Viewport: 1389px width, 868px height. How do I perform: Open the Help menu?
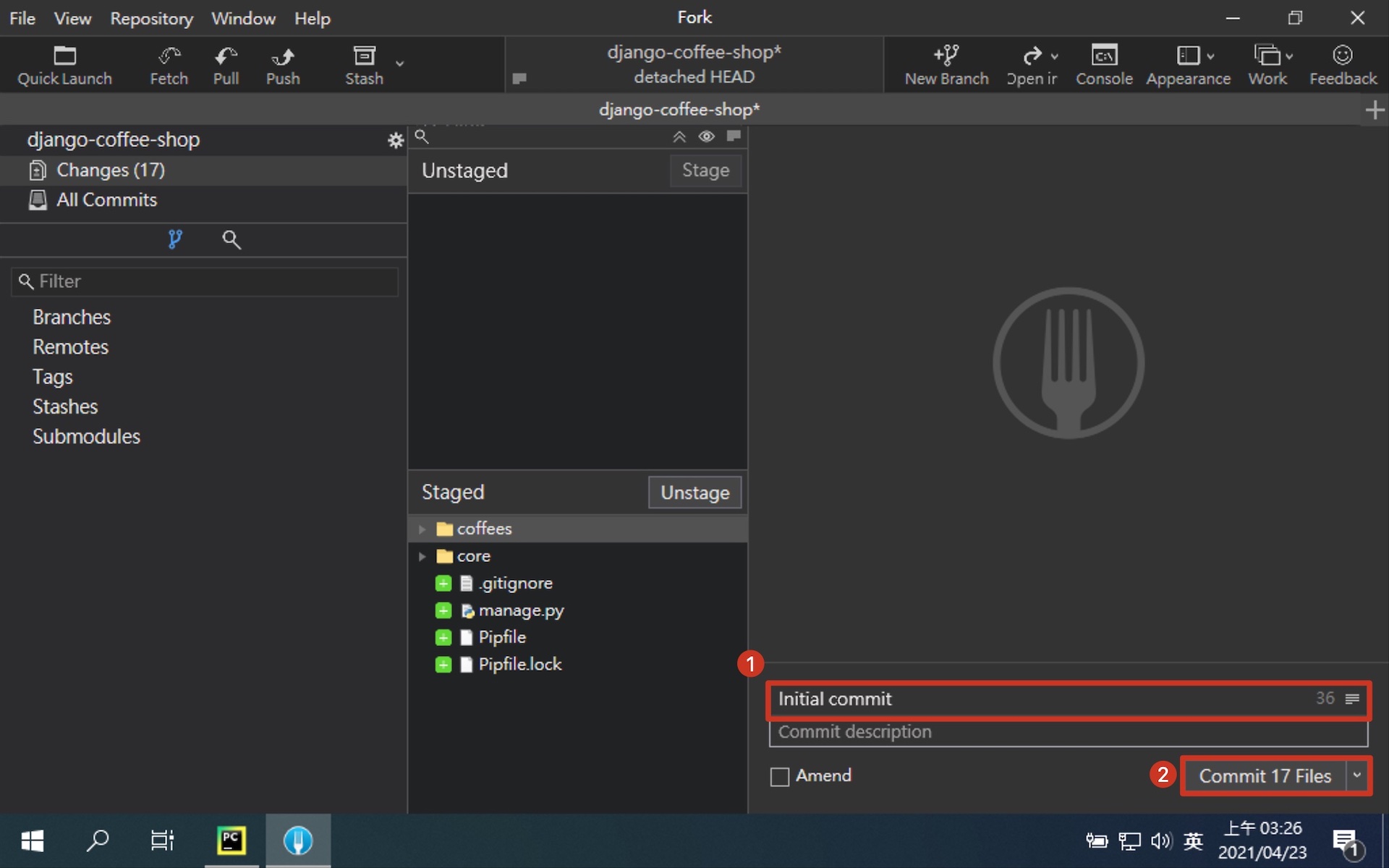[312, 18]
